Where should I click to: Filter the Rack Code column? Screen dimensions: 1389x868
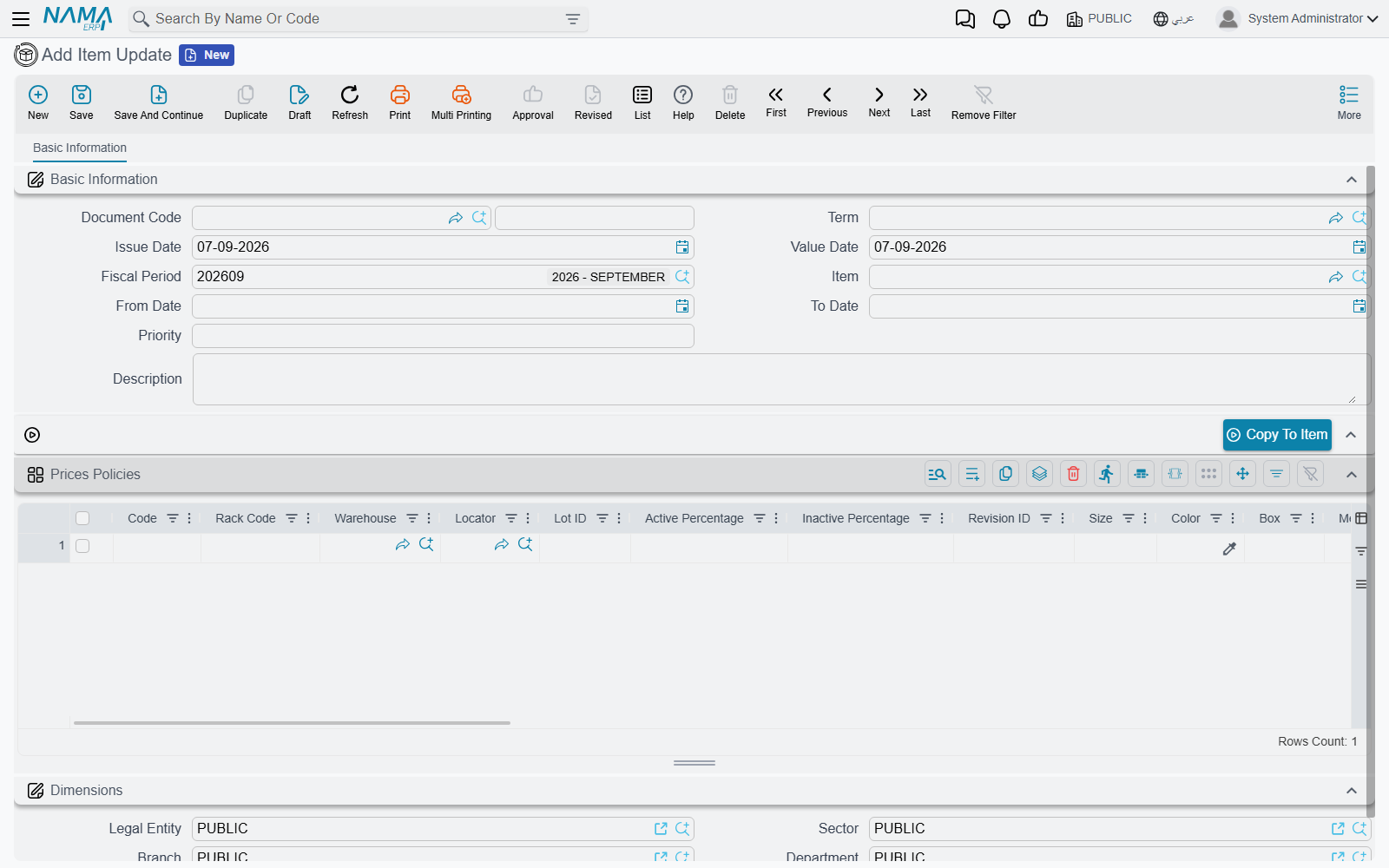click(292, 518)
